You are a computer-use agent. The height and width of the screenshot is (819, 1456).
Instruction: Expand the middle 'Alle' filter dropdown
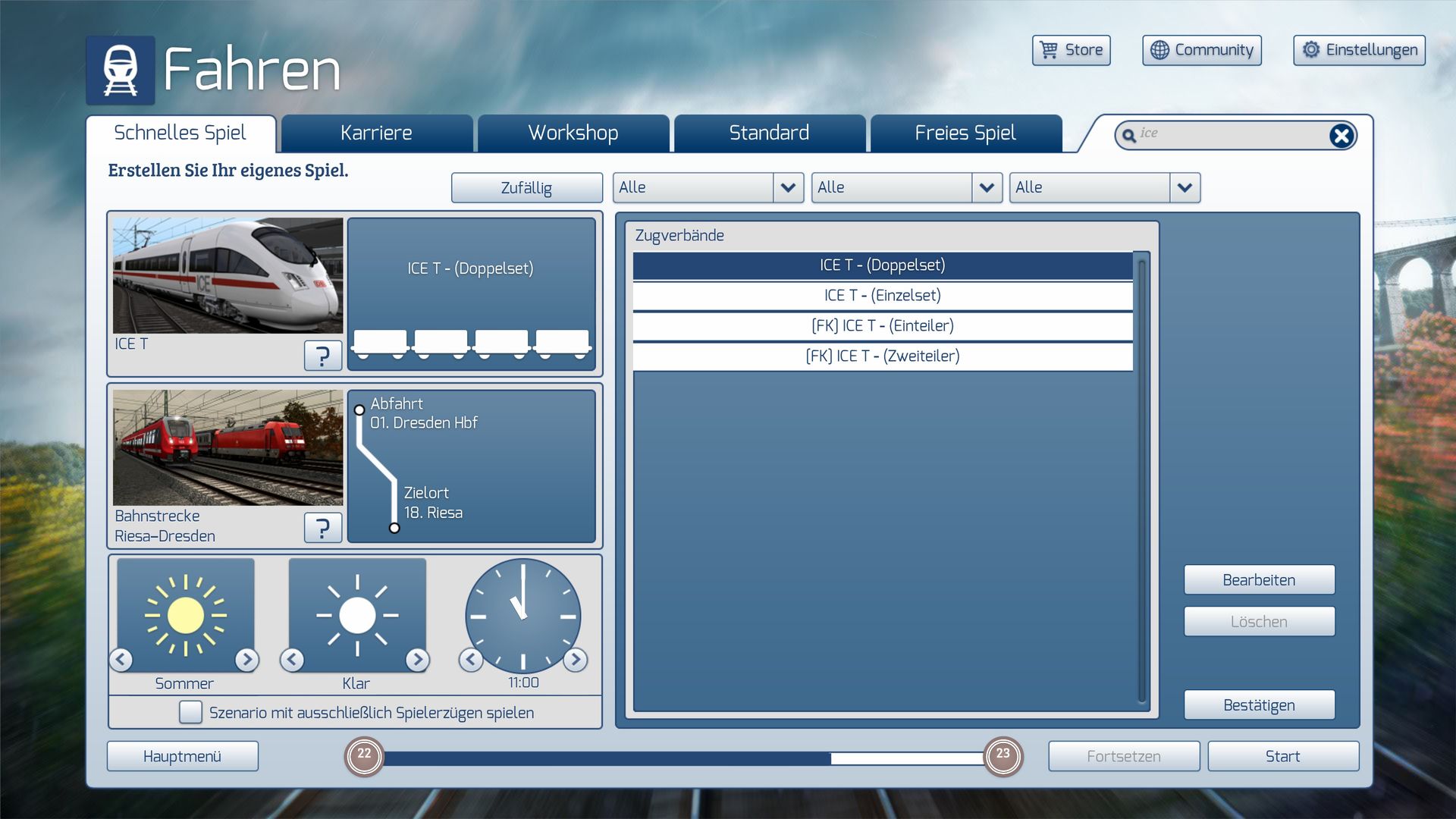point(986,187)
